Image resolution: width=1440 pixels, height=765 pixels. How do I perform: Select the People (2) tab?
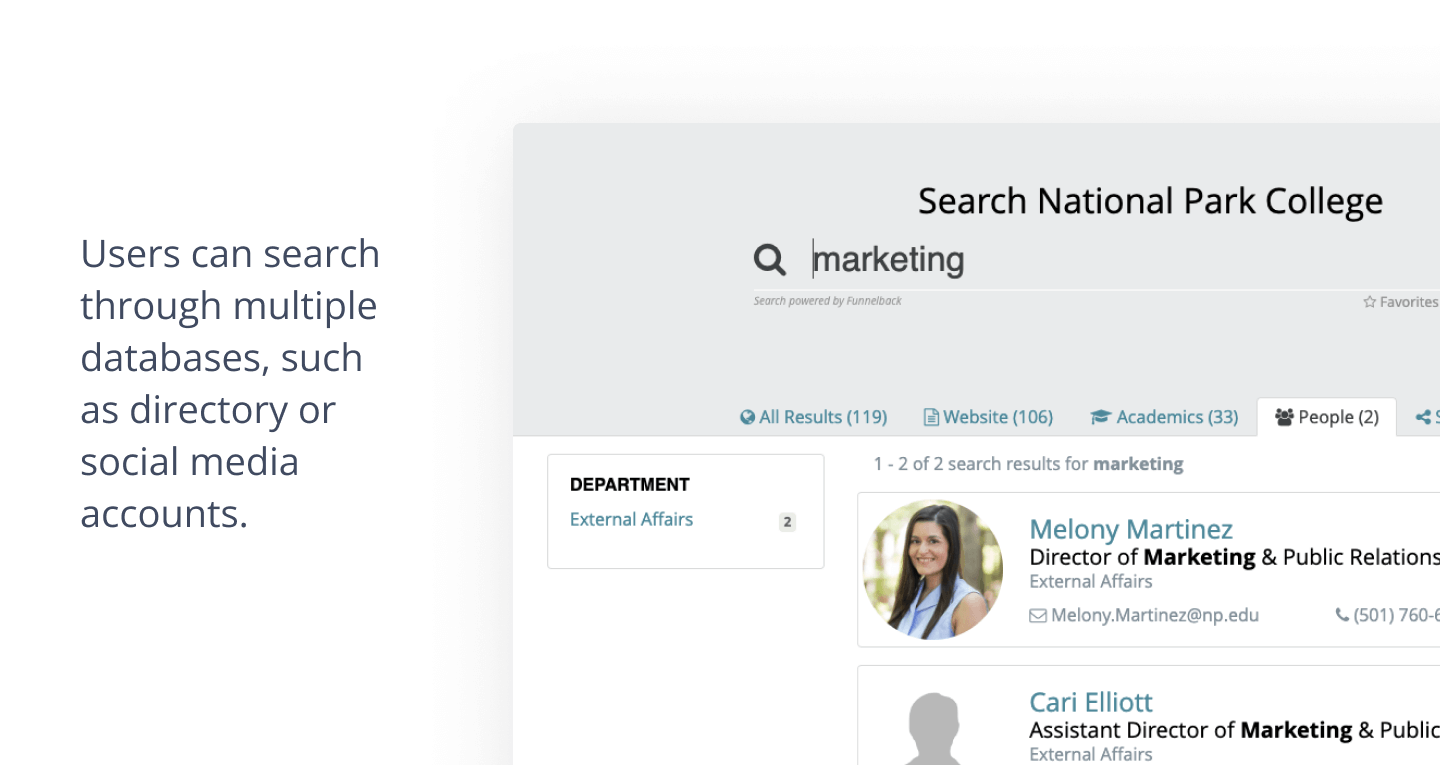pyautogui.click(x=1326, y=417)
